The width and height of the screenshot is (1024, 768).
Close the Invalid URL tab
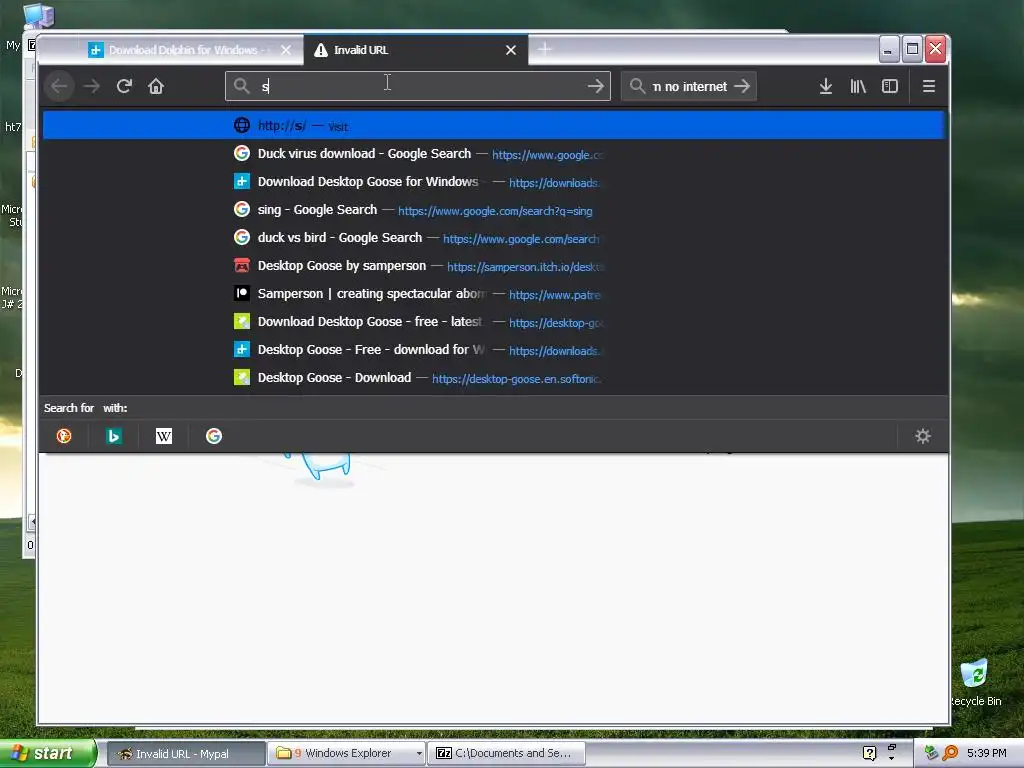tap(511, 50)
